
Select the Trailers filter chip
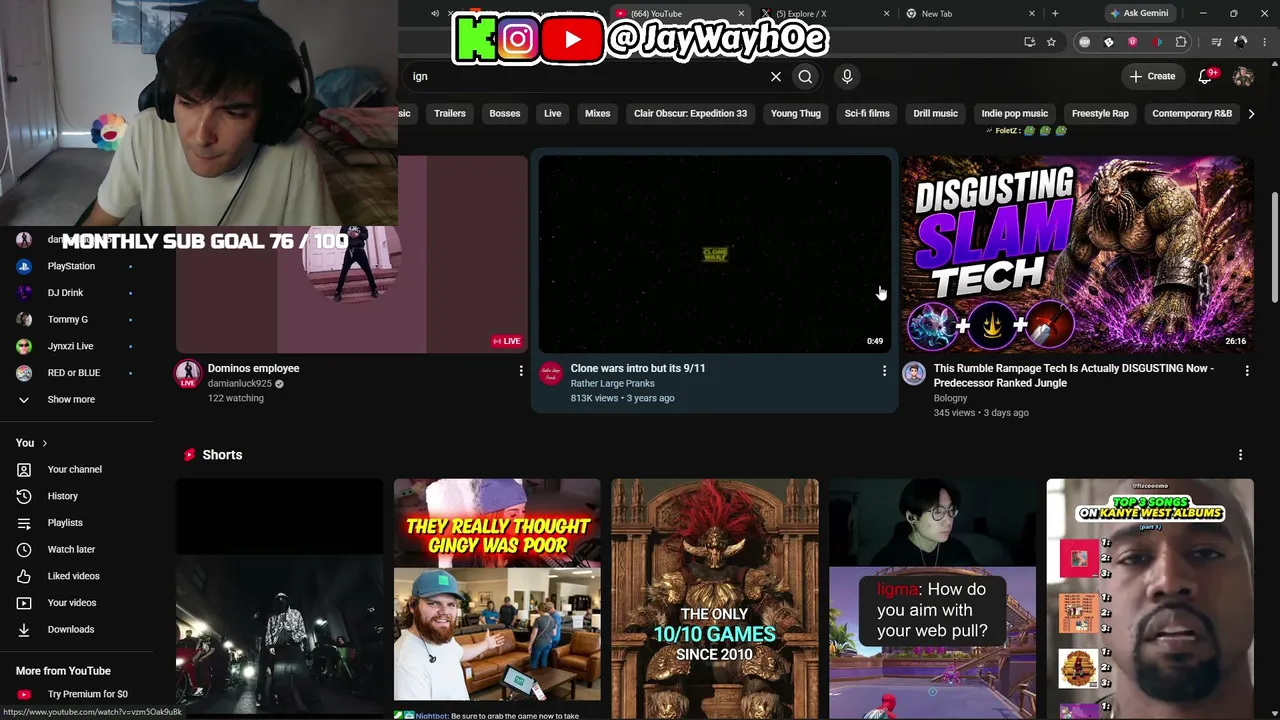(450, 114)
